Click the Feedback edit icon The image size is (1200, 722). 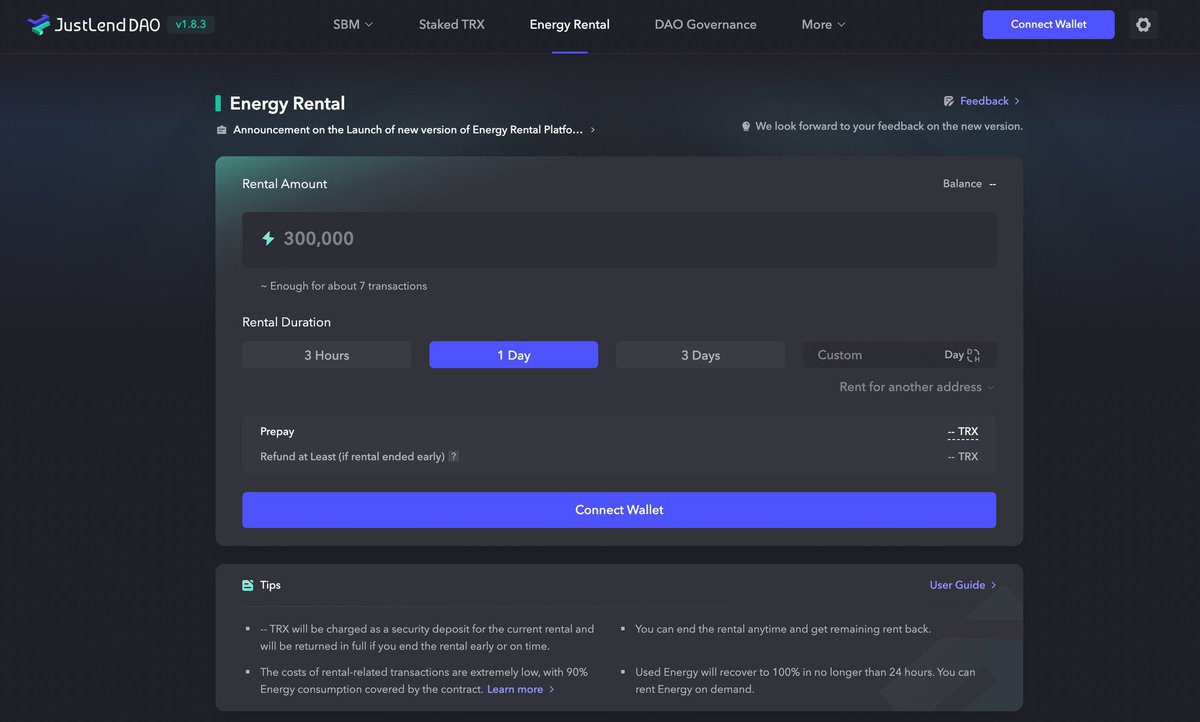tap(948, 101)
